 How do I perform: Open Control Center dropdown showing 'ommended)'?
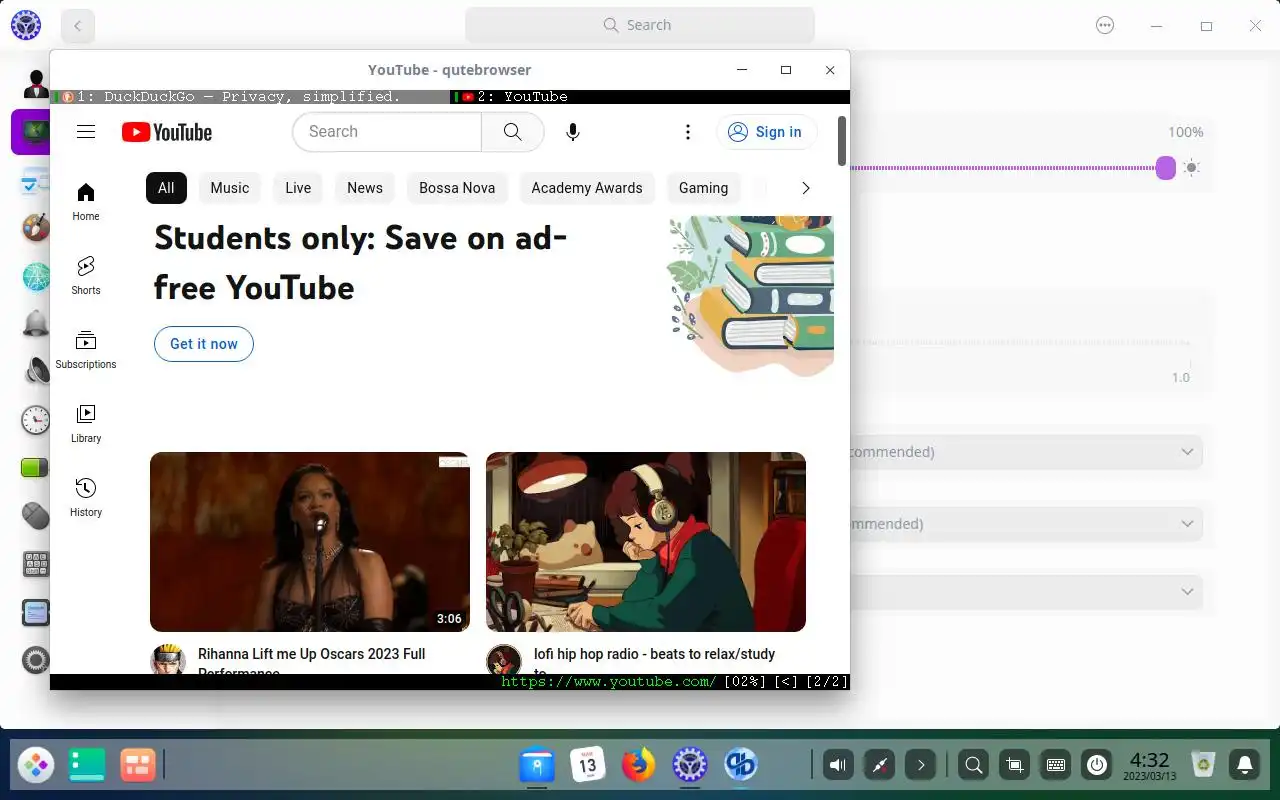[1025, 524]
